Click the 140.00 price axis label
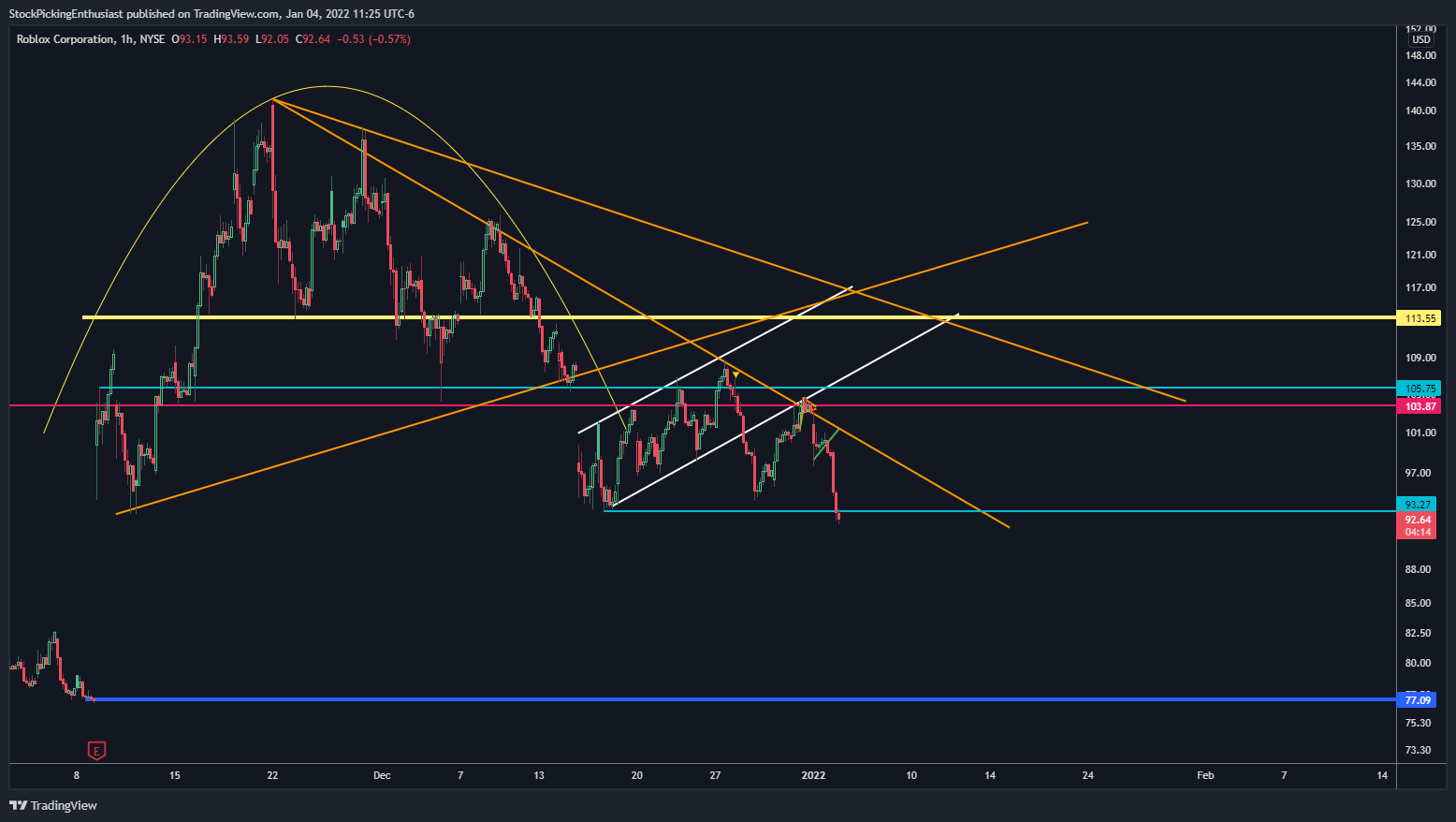Image resolution: width=1456 pixels, height=822 pixels. (1420, 111)
